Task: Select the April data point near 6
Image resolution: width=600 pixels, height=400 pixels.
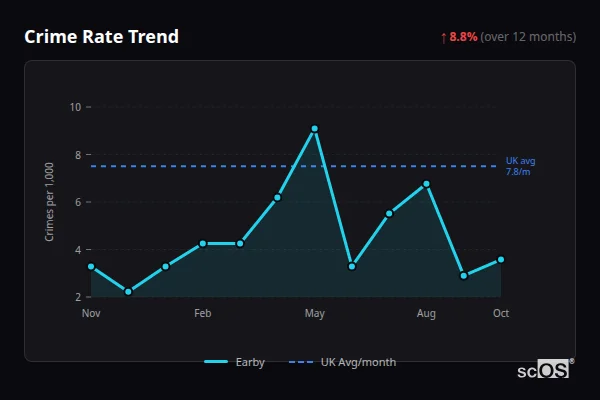Action: point(277,198)
